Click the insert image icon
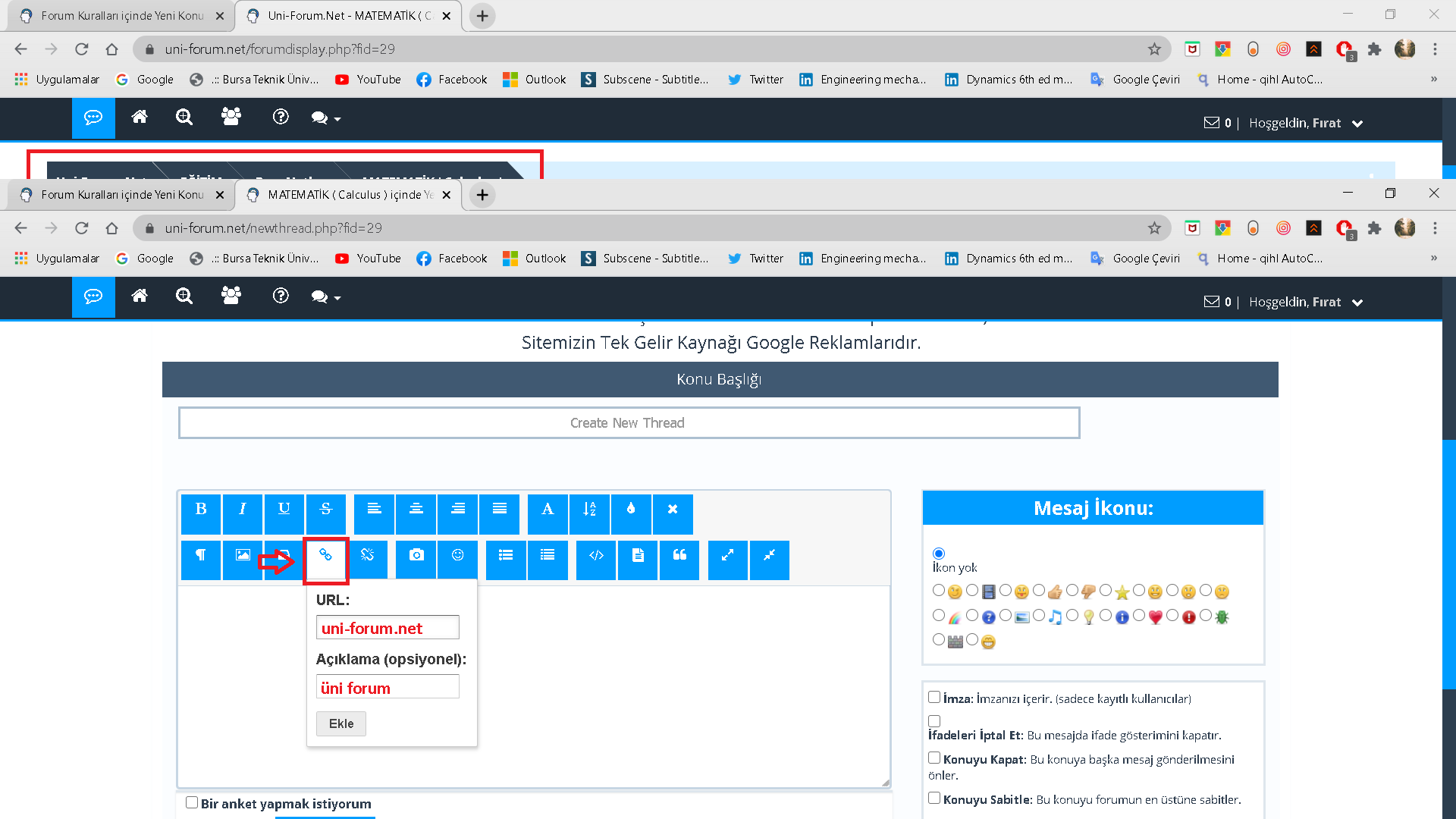Image resolution: width=1456 pixels, height=819 pixels. [x=243, y=560]
